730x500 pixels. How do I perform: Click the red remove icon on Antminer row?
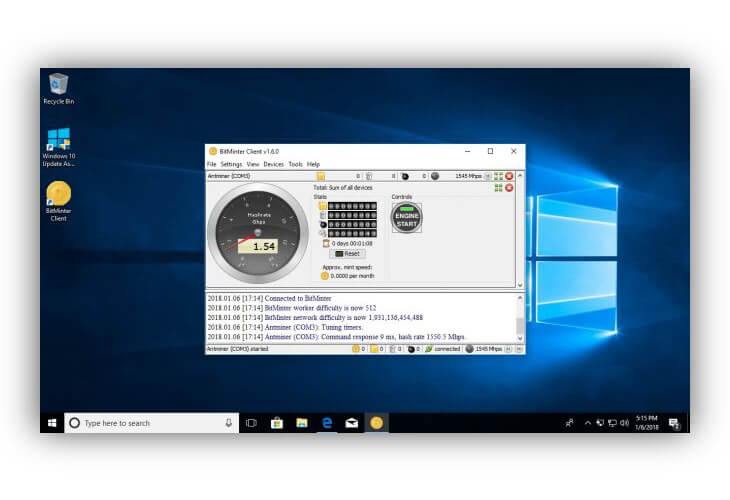click(x=509, y=176)
